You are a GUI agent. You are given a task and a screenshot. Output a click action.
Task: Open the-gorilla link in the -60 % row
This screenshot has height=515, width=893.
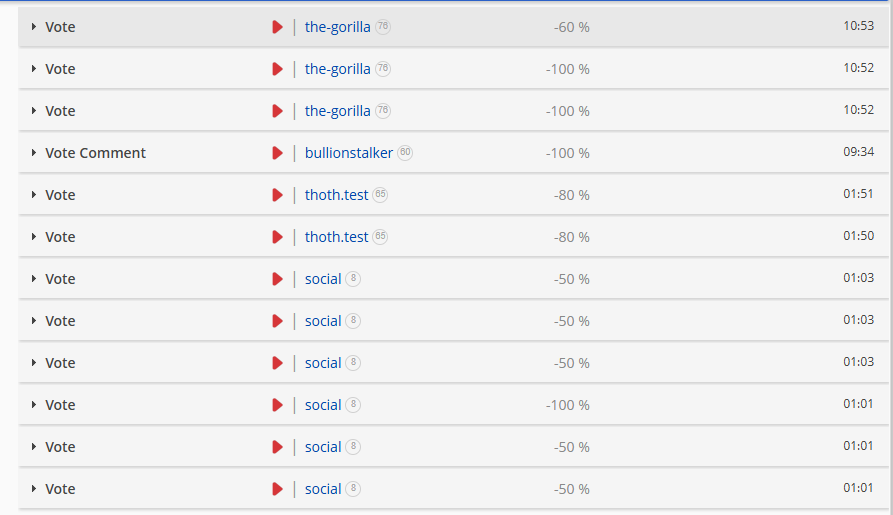point(337,27)
